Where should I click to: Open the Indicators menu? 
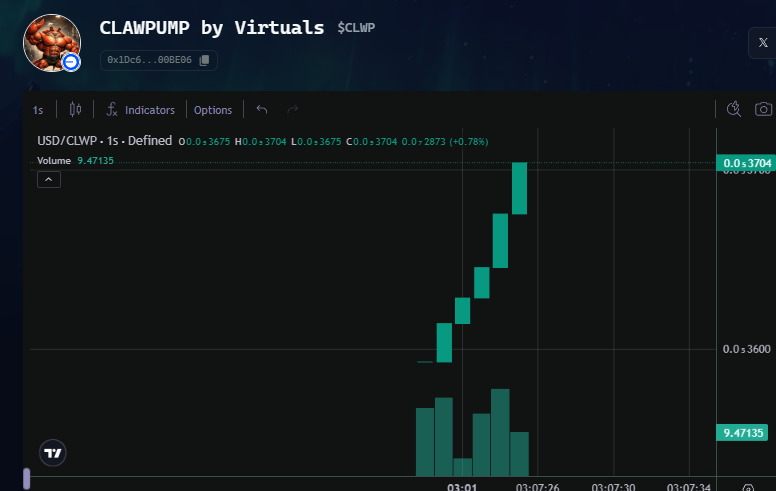coord(141,110)
